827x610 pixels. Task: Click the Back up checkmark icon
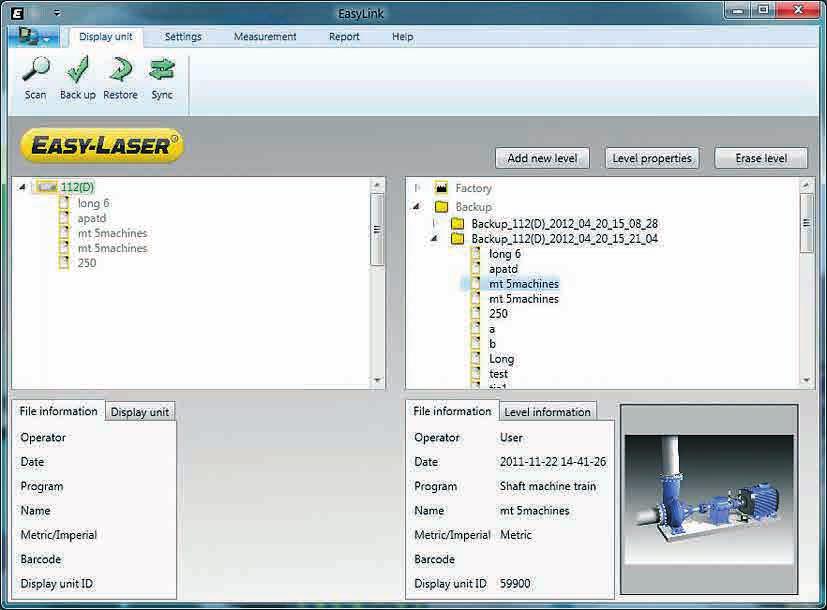tap(77, 70)
